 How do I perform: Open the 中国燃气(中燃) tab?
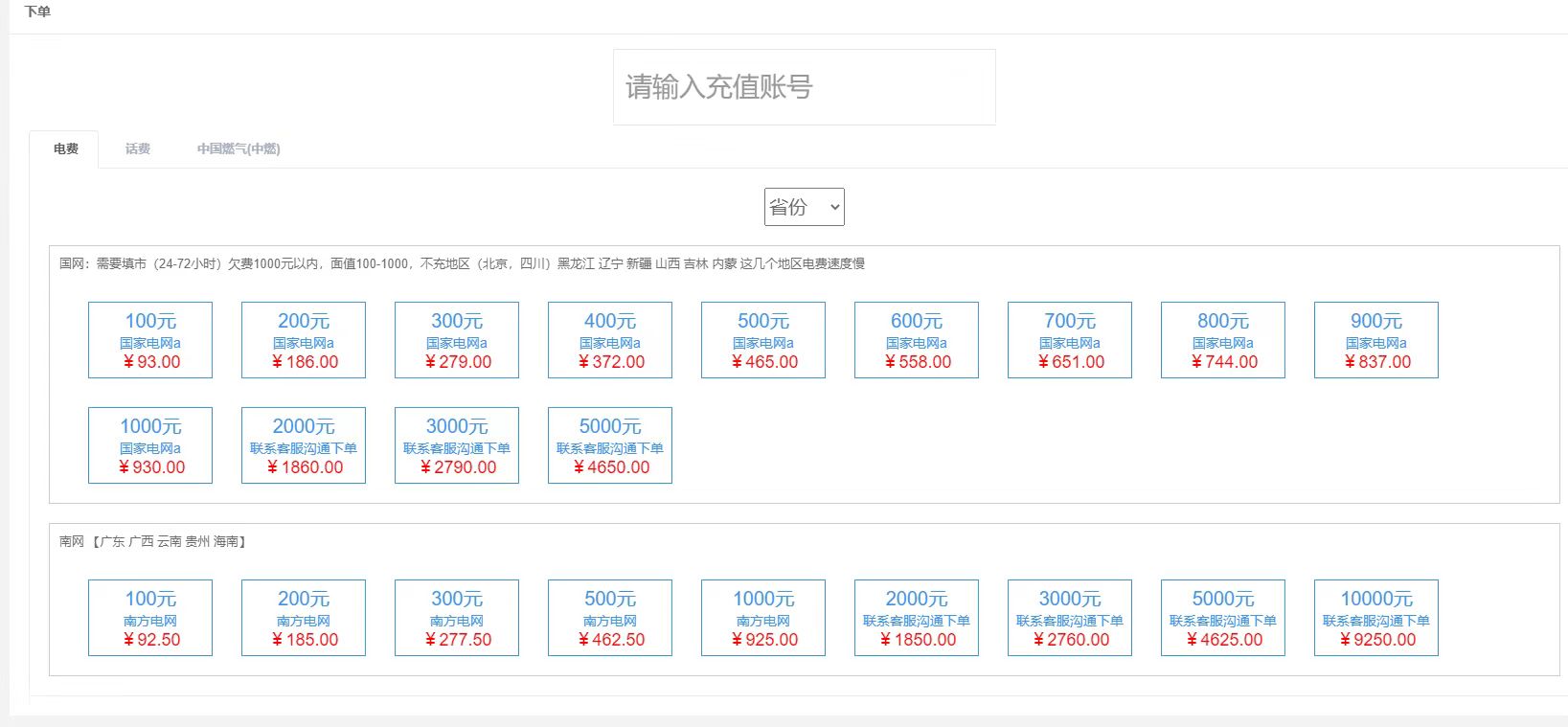pos(239,148)
